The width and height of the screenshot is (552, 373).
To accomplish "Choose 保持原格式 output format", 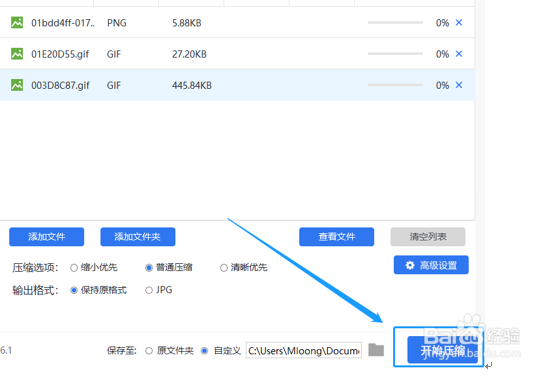I will 74,290.
